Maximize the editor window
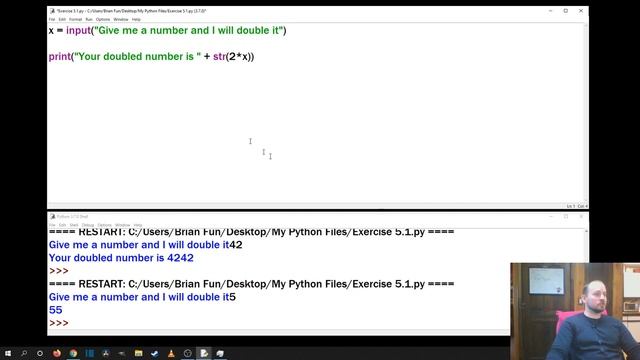 coord(566,11)
